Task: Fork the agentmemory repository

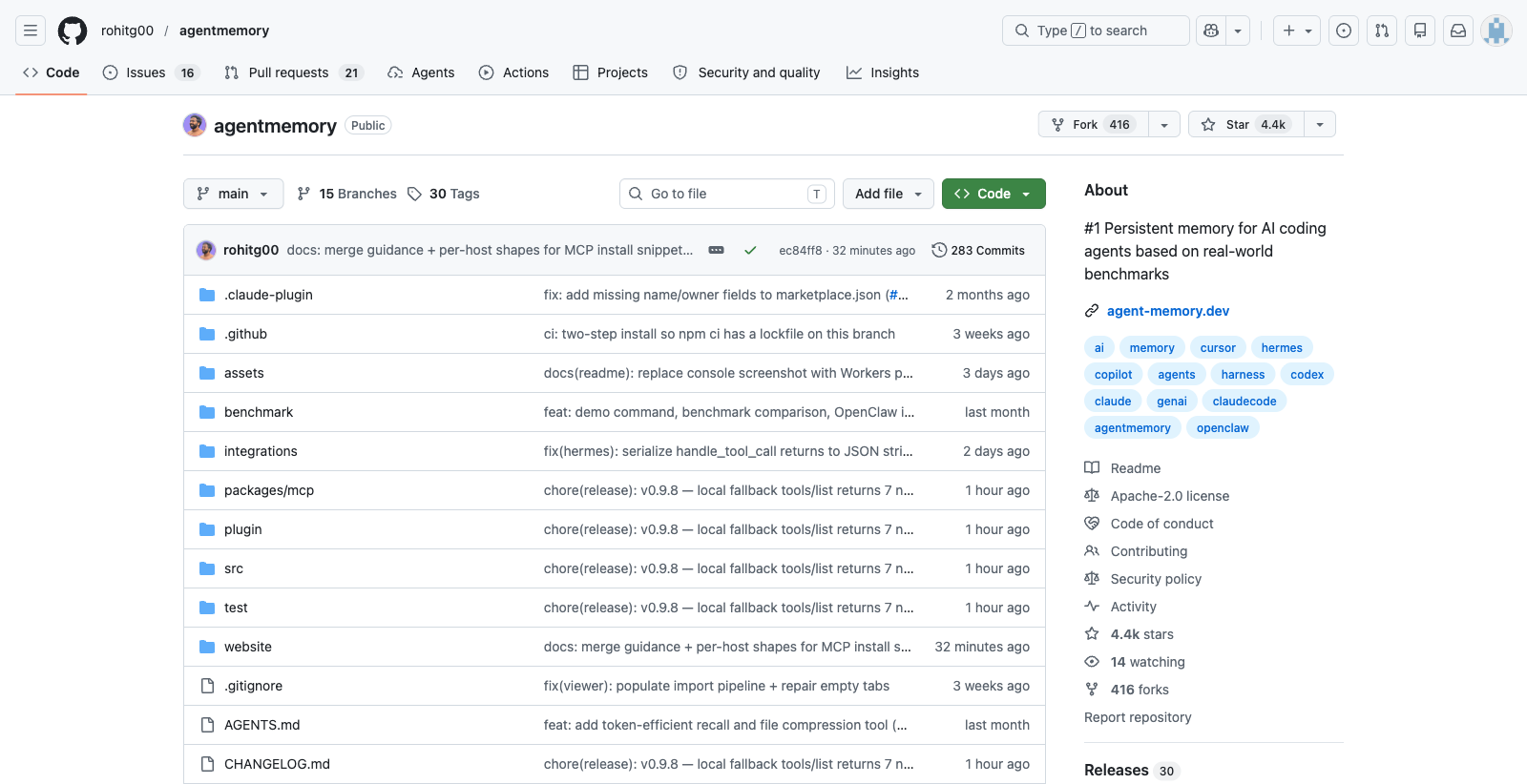Action: click(1093, 125)
